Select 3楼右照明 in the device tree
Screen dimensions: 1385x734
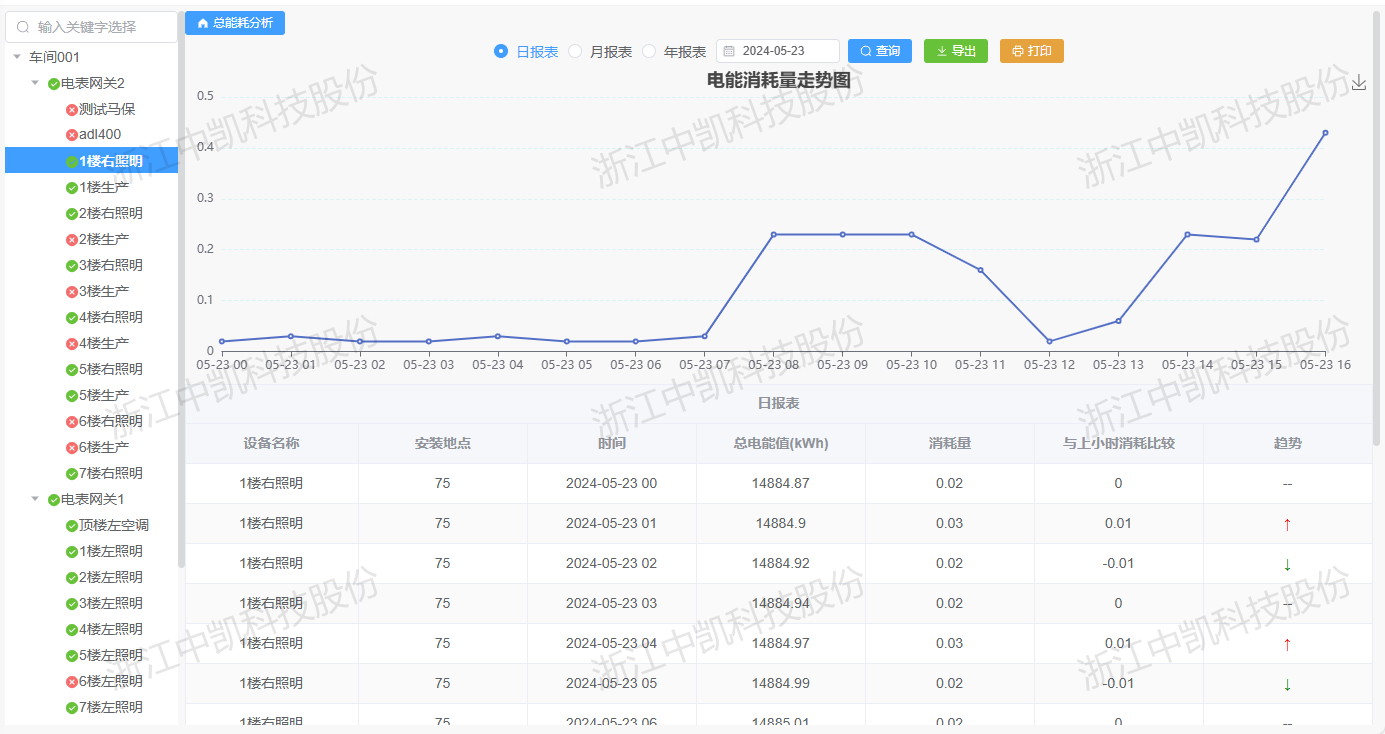pos(110,266)
